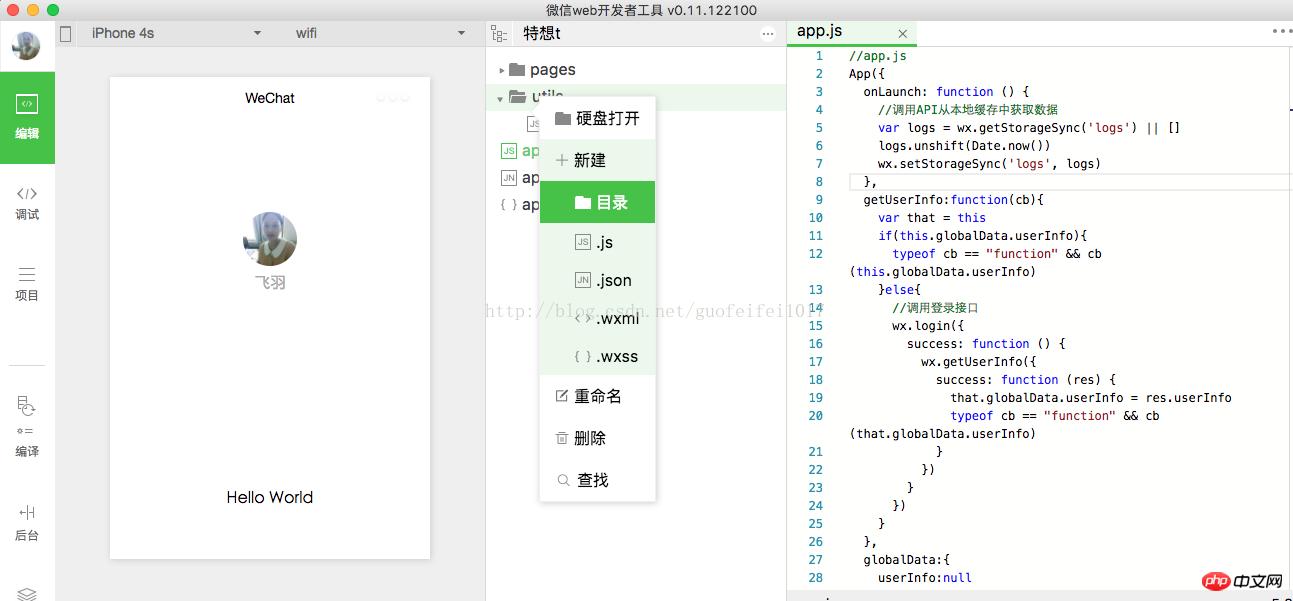Image resolution: width=1293 pixels, height=601 pixels.
Task: Click 删除 to delete the item
Action: 591,437
